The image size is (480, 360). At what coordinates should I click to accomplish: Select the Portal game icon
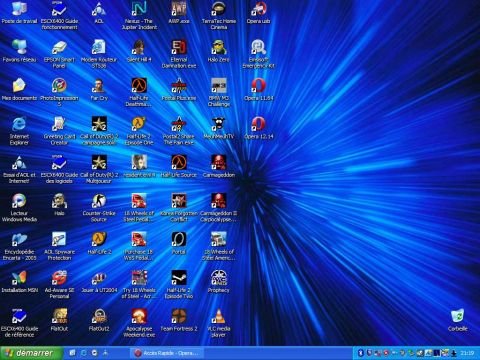(179, 239)
